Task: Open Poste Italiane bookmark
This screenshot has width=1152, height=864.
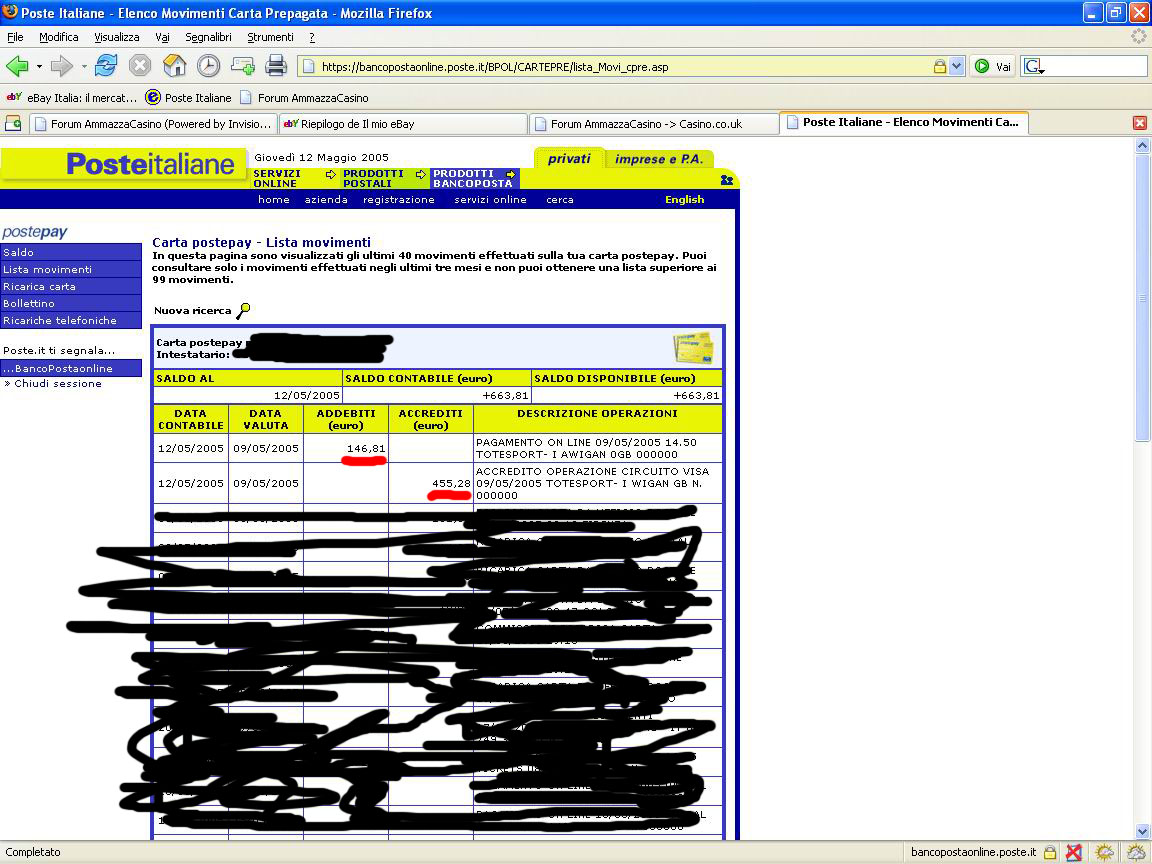Action: (188, 98)
